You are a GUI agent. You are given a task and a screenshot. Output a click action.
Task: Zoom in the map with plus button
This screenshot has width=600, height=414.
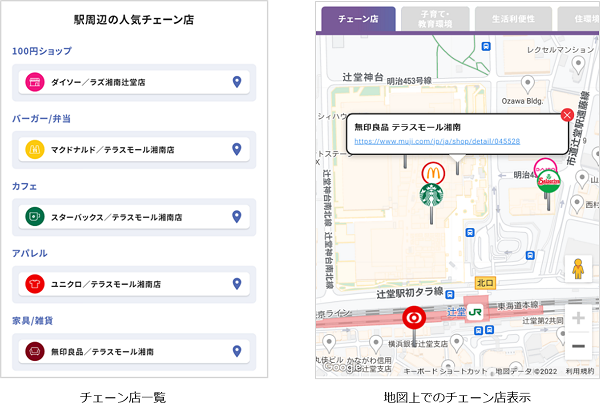pos(578,318)
